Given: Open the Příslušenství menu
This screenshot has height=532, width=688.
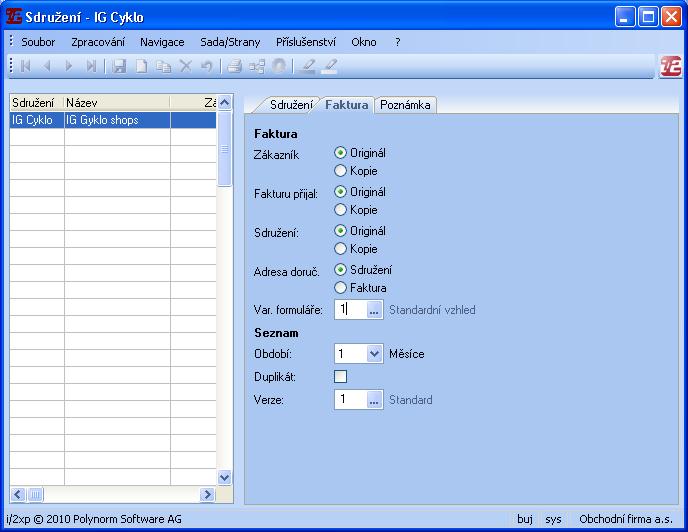Looking at the screenshot, I should 306,42.
